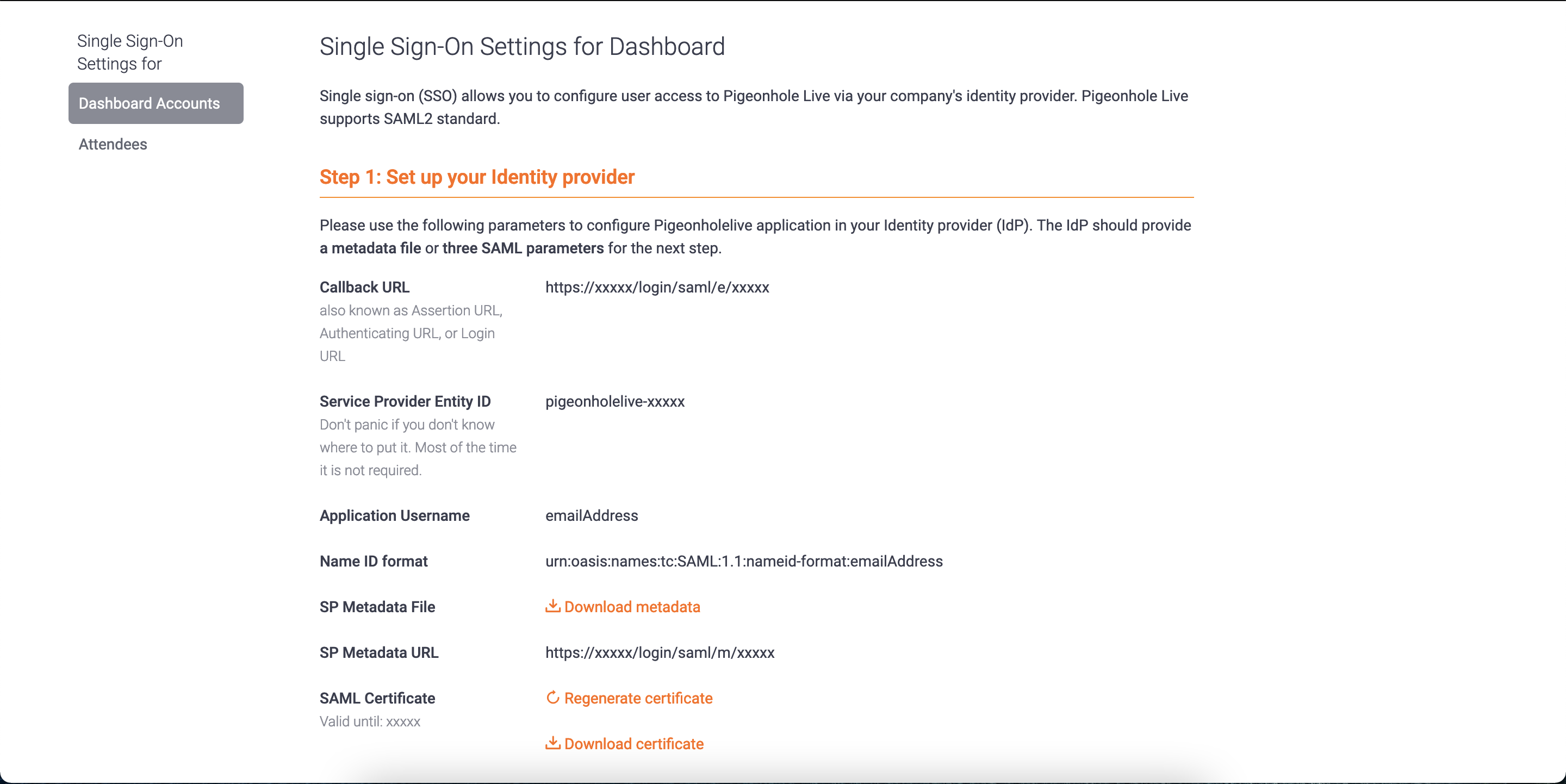This screenshot has height=784, width=1566.
Task: Select the Name ID format value text
Action: coord(743,561)
